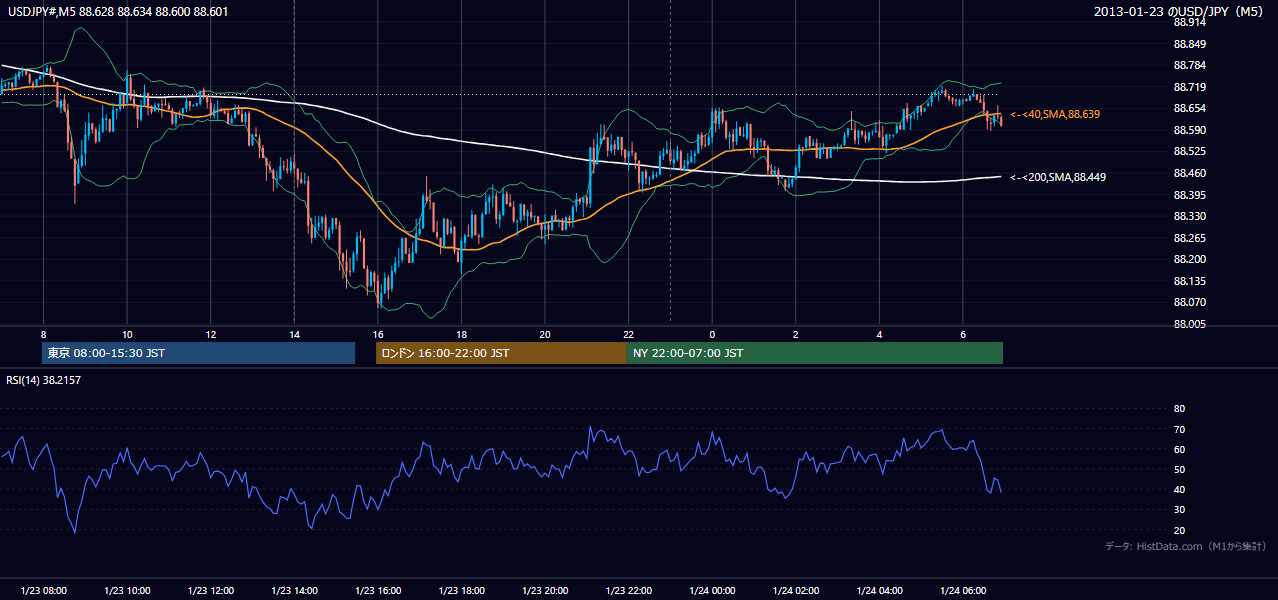Click price level 88.590 on the axis
This screenshot has height=600, width=1278.
click(x=1189, y=130)
